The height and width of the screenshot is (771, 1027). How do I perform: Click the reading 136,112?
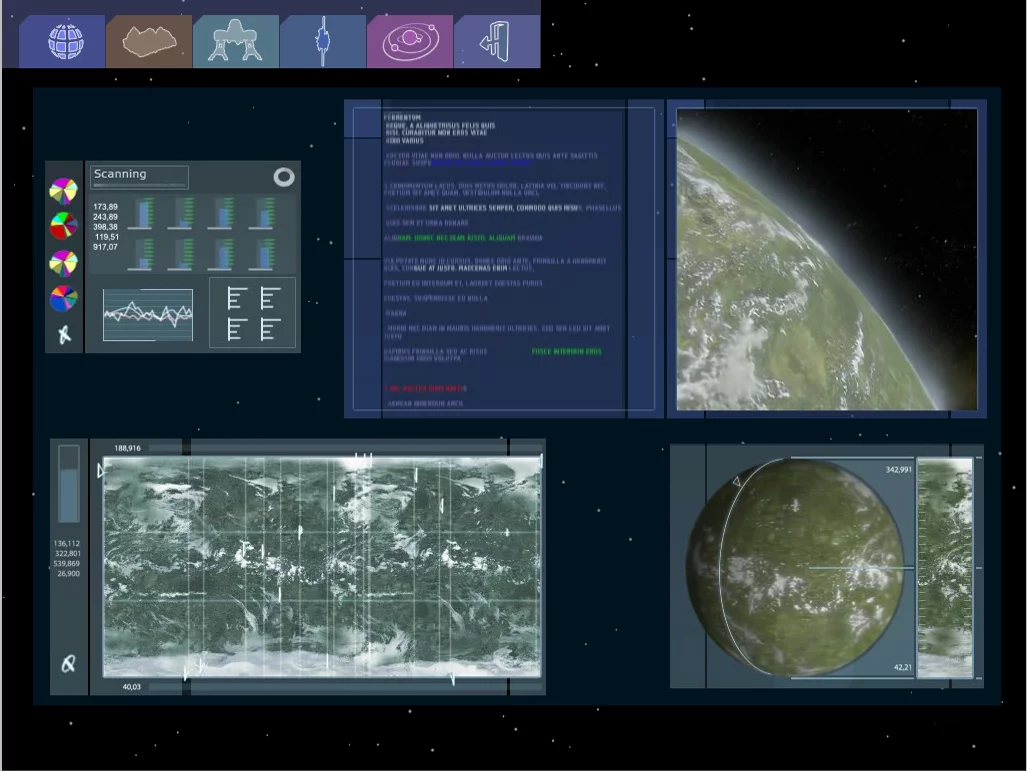pos(67,544)
